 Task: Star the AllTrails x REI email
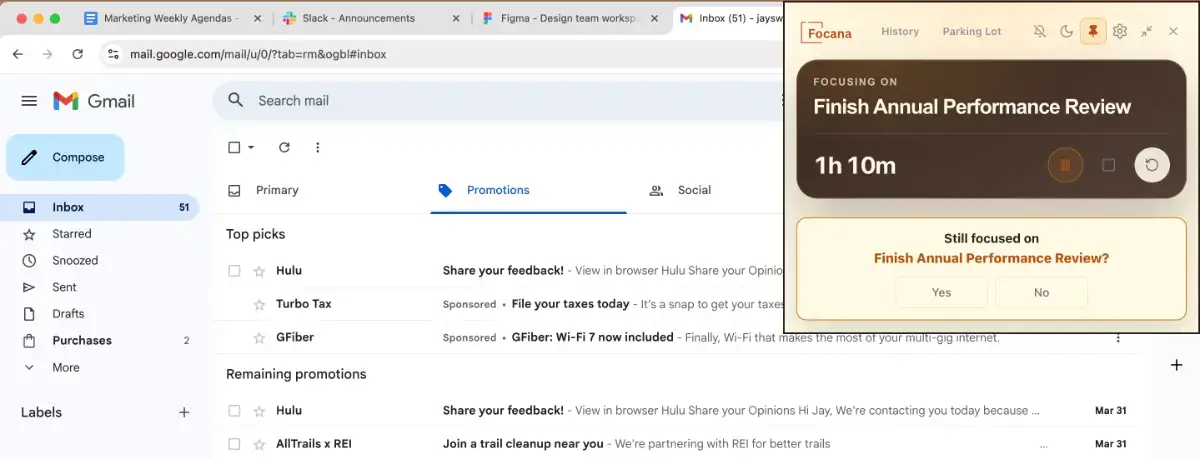coord(259,444)
